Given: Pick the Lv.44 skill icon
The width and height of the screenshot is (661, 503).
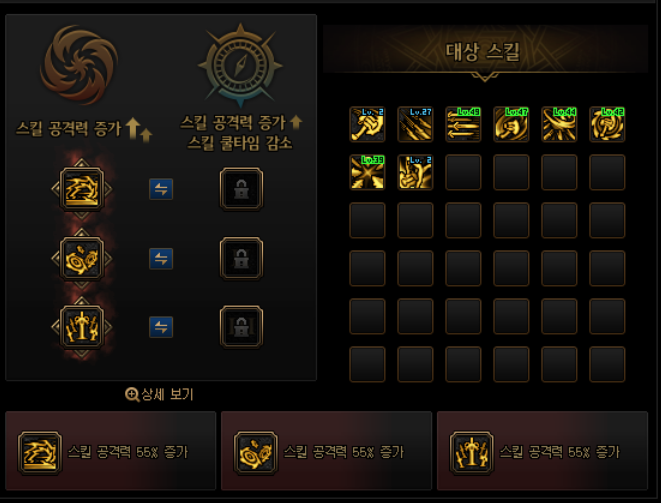Looking at the screenshot, I should (559, 124).
